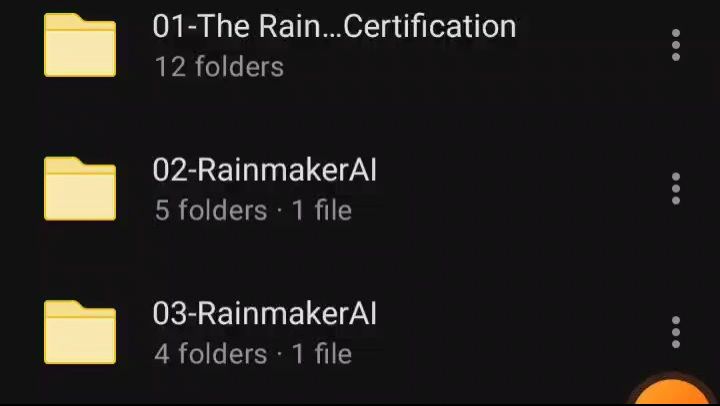Select empty row area beside 01-The Rain…Certification
This screenshot has height=406, width=720.
pyautogui.click(x=590, y=45)
